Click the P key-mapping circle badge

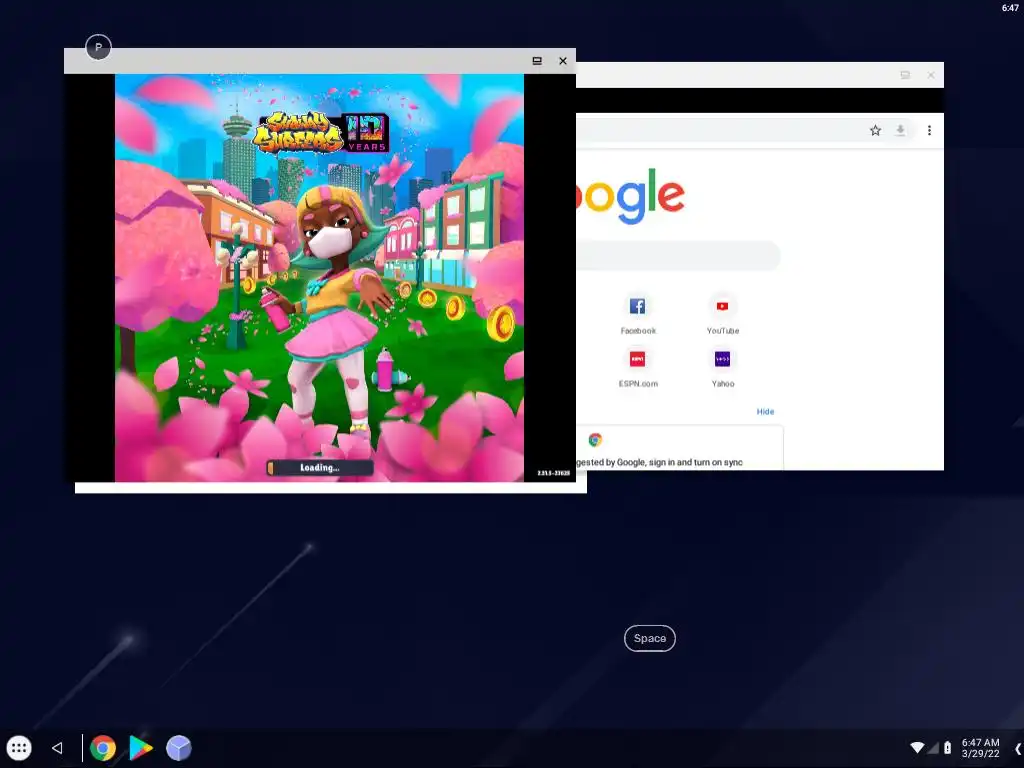[99, 47]
